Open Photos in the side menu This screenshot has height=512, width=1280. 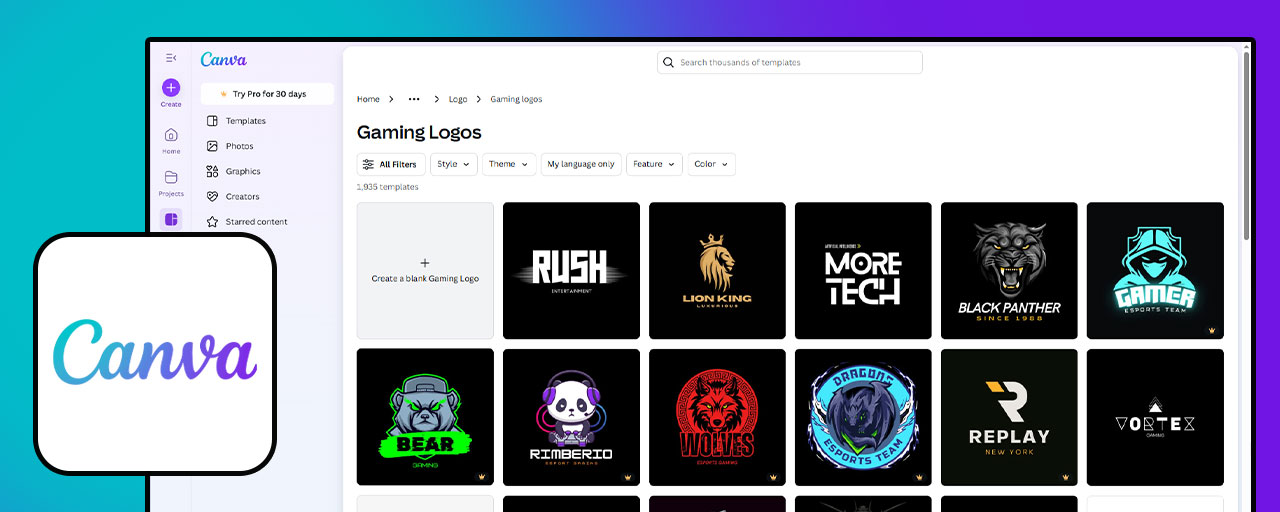click(x=240, y=146)
